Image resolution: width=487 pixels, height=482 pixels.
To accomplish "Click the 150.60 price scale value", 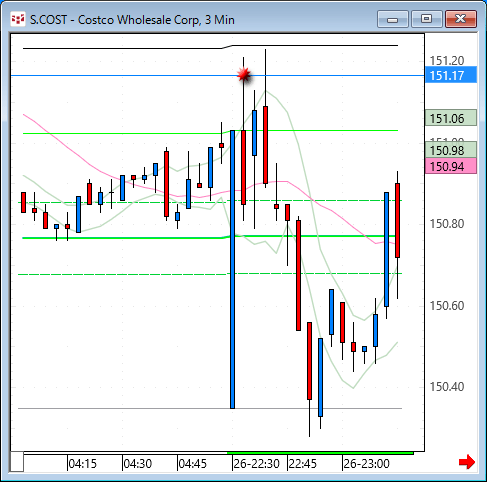I will pyautogui.click(x=447, y=306).
